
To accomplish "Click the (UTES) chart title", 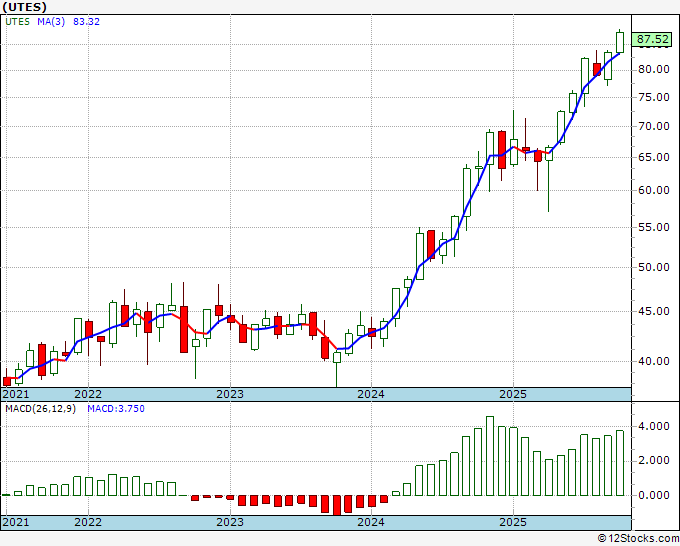I will (24, 7).
